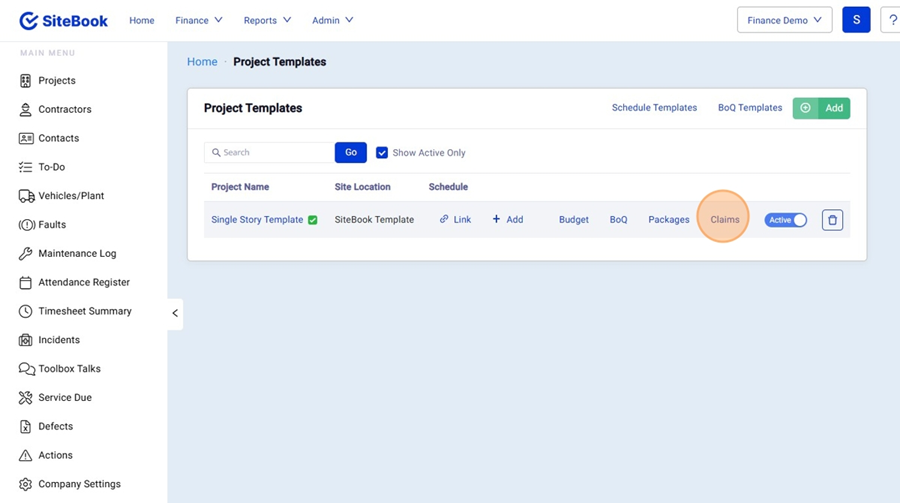Screen dimensions: 900x503
Task: Expand the Finance dropdown menu
Action: click(199, 20)
